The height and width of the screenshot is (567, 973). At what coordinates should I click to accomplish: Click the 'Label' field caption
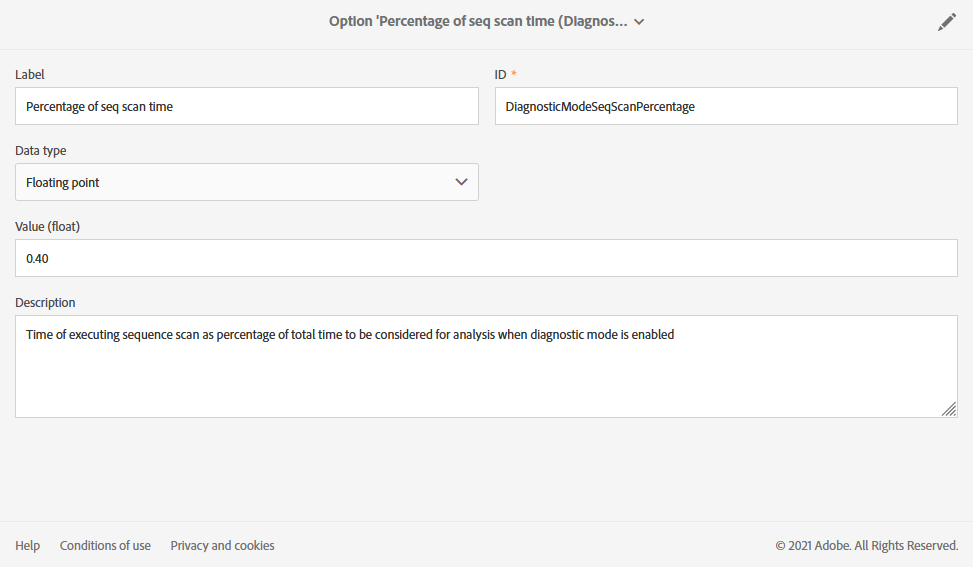[x=30, y=74]
